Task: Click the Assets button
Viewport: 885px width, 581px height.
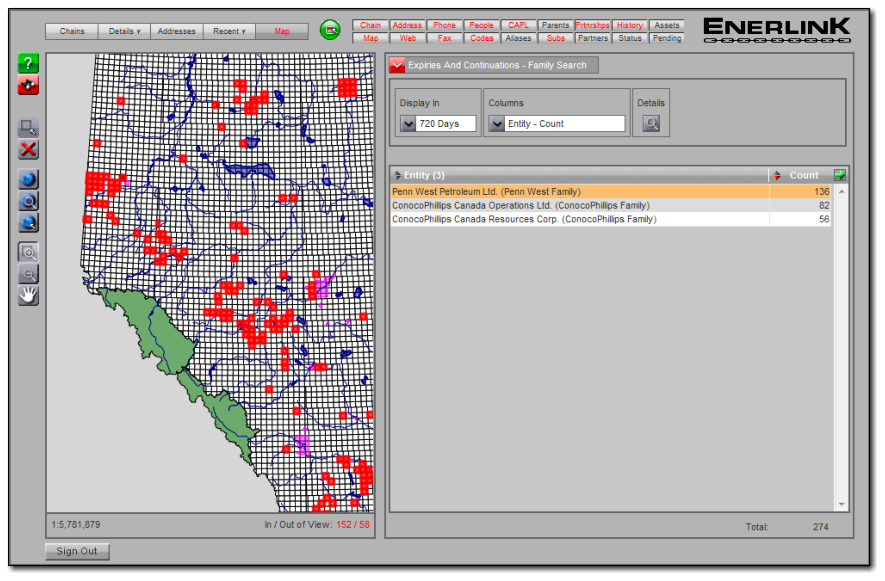Action: click(x=667, y=25)
